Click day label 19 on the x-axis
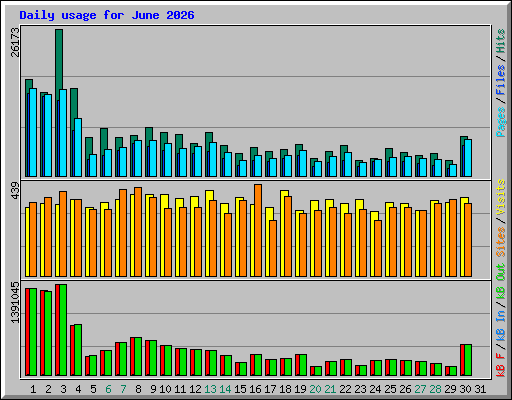Screen dimensions: 512x400 pos(300,389)
